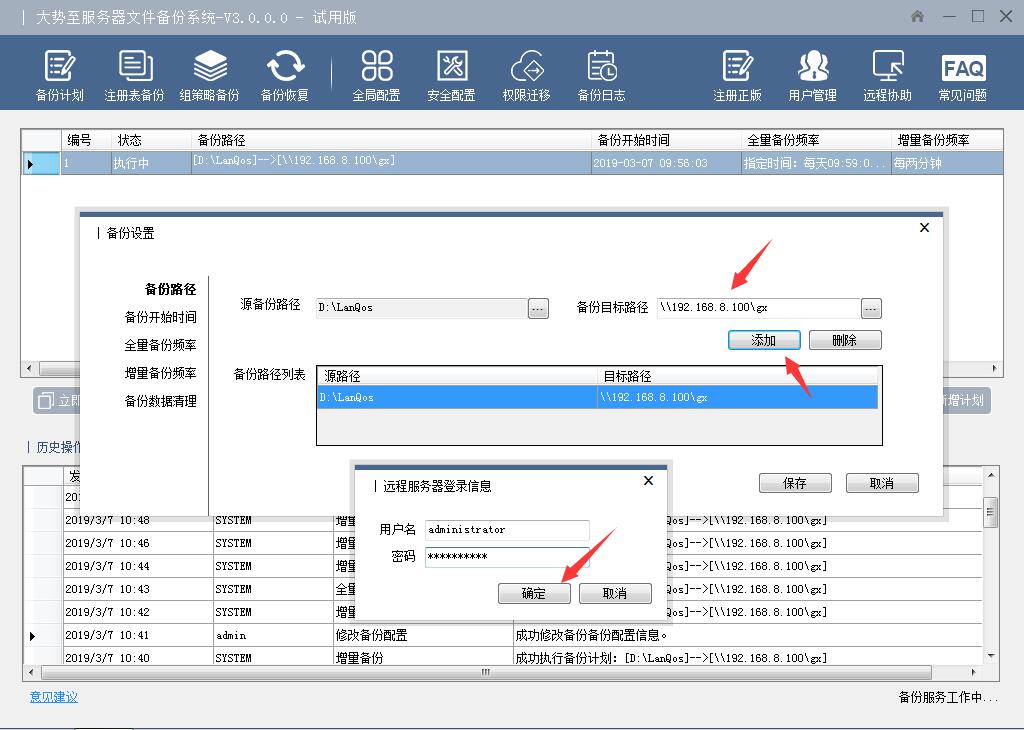Close the 远程服务器登录信息 dialog
The image size is (1024, 730).
(648, 481)
